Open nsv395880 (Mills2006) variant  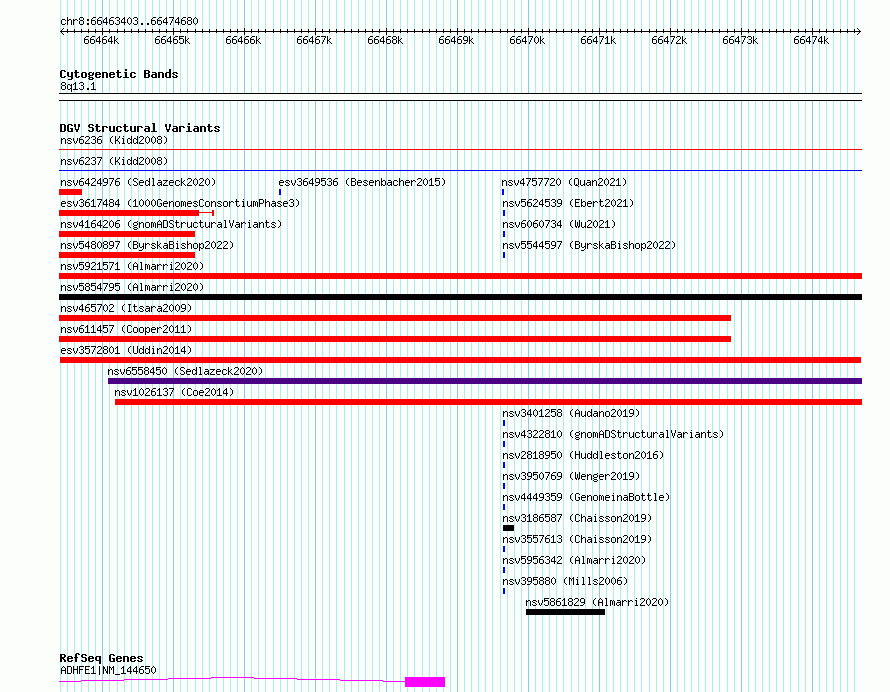[565, 581]
